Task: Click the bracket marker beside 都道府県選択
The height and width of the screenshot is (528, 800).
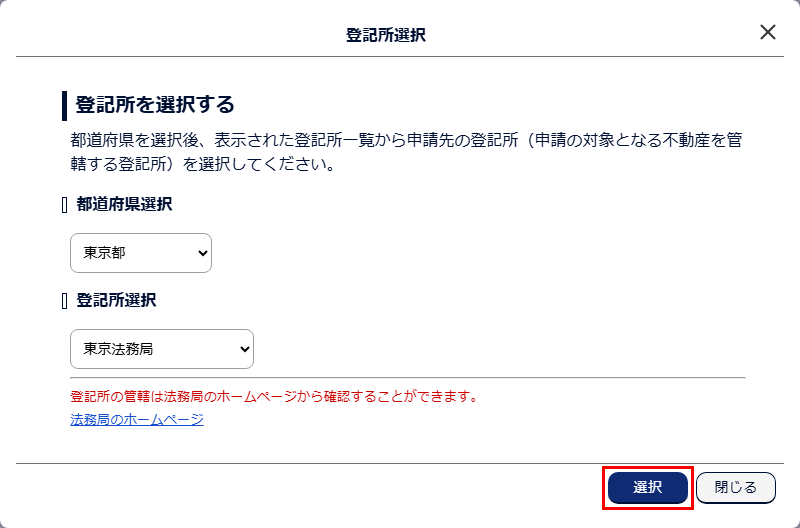Action: (x=65, y=205)
